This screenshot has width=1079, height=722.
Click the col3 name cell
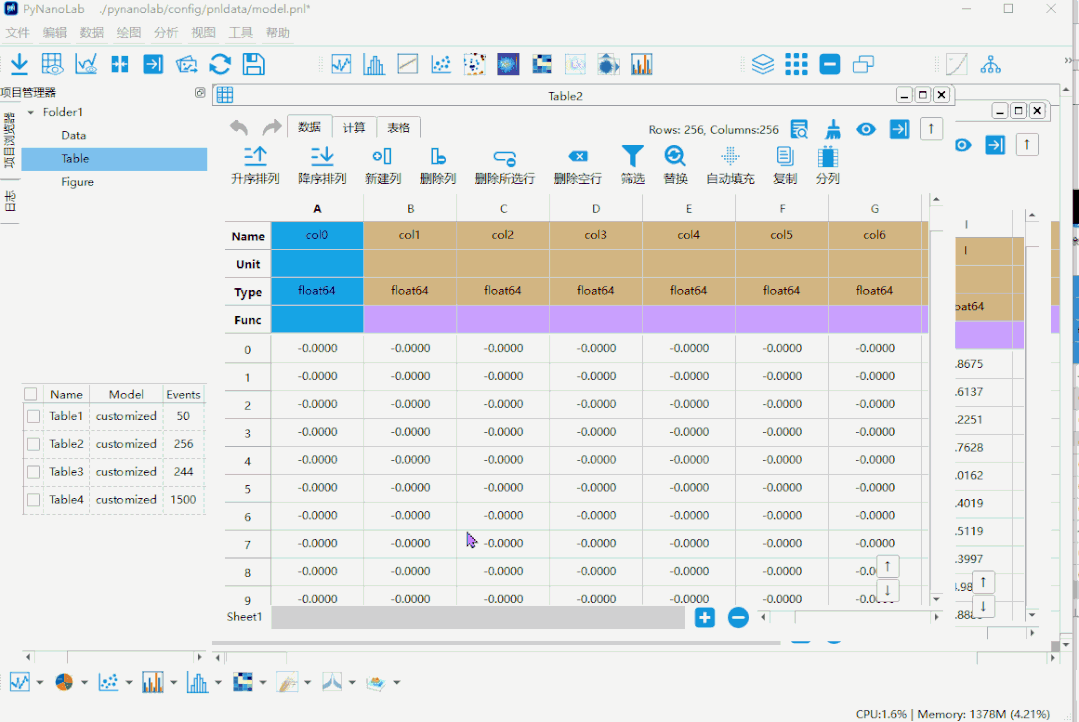pos(596,235)
